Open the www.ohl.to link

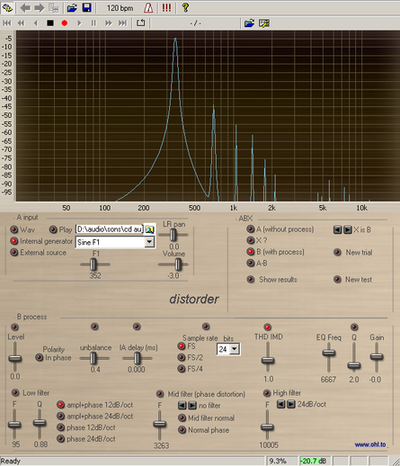tap(370, 445)
